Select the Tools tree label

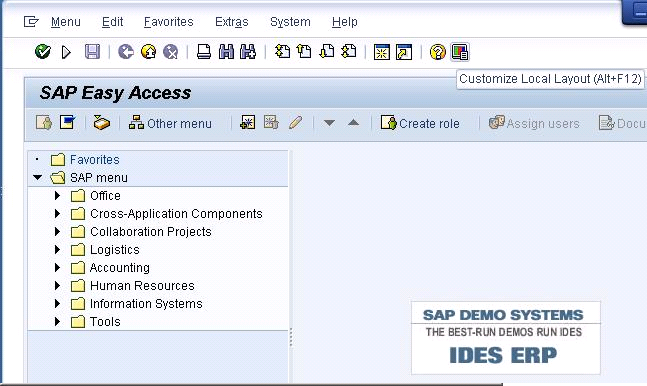pos(105,321)
